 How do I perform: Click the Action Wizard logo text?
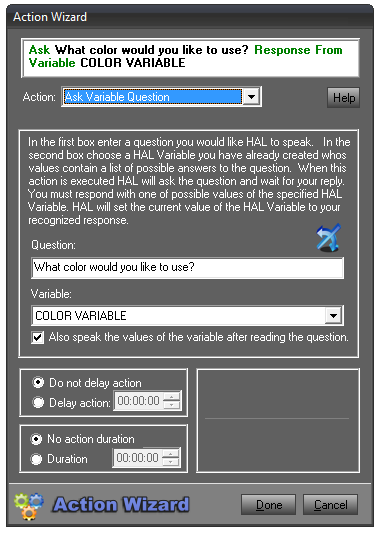121,504
